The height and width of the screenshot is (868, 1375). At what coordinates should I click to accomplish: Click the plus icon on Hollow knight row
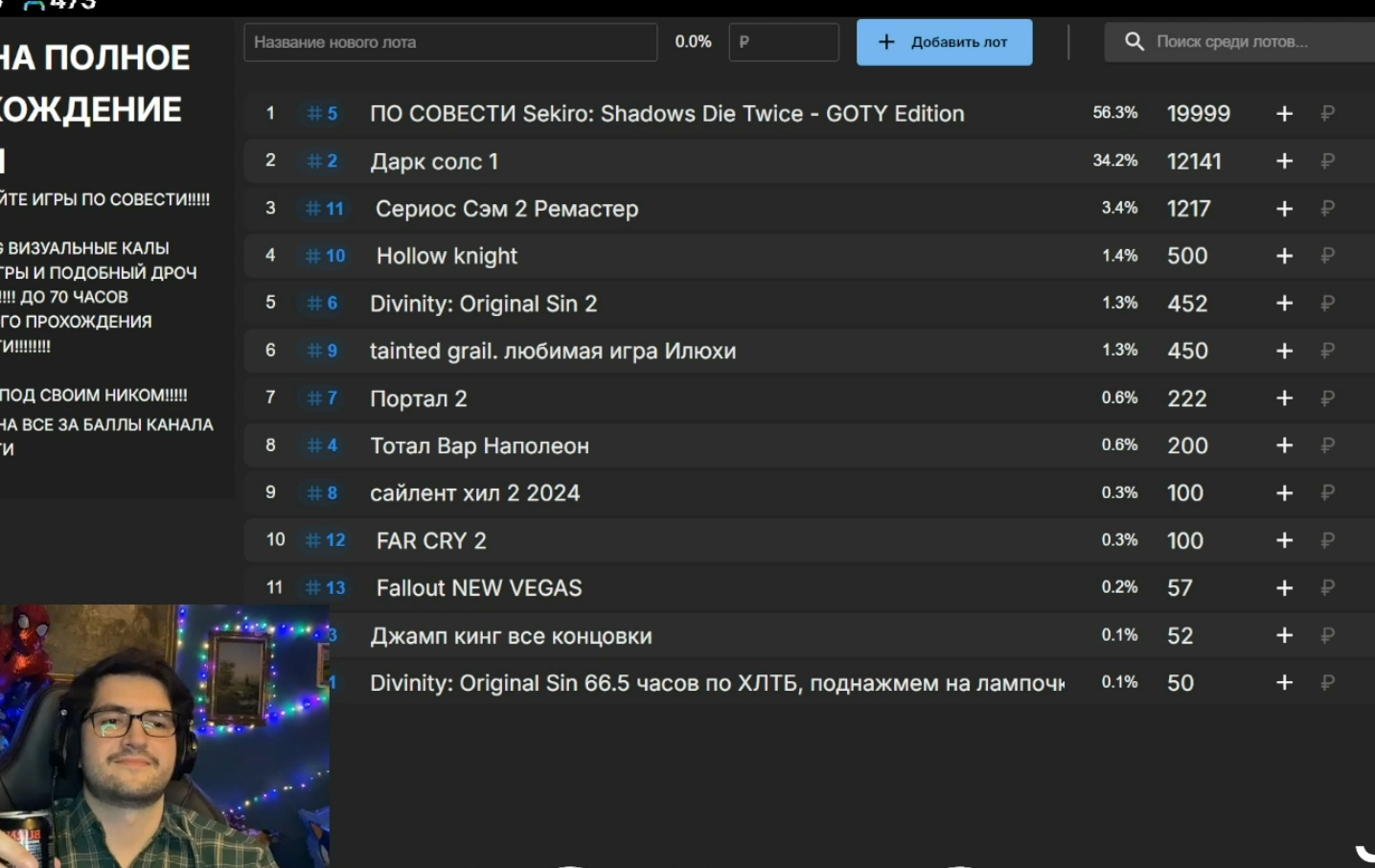pyautogui.click(x=1284, y=256)
